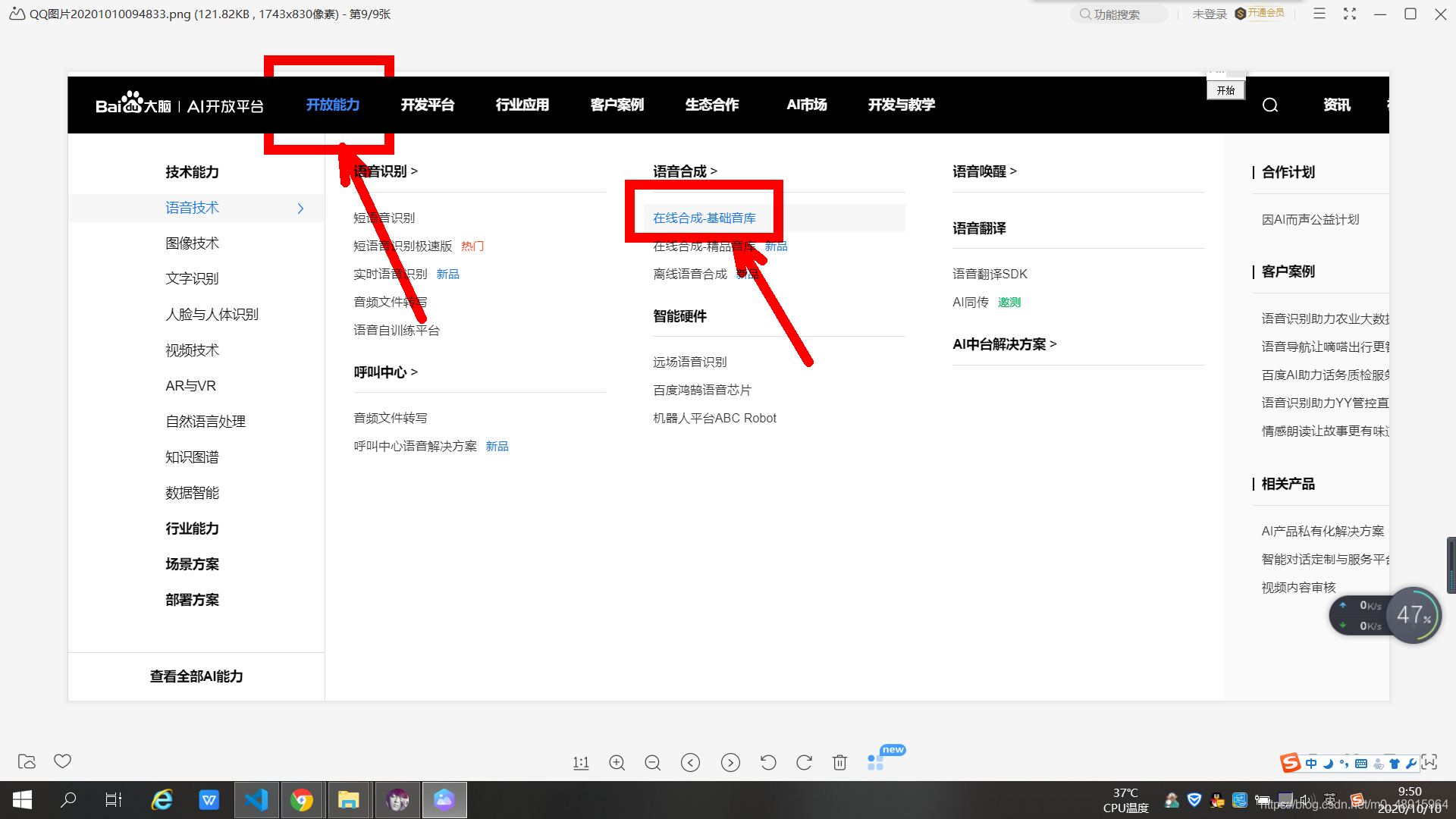Open the 开发平台 menu tab
Image resolution: width=1456 pixels, height=819 pixels.
point(427,105)
